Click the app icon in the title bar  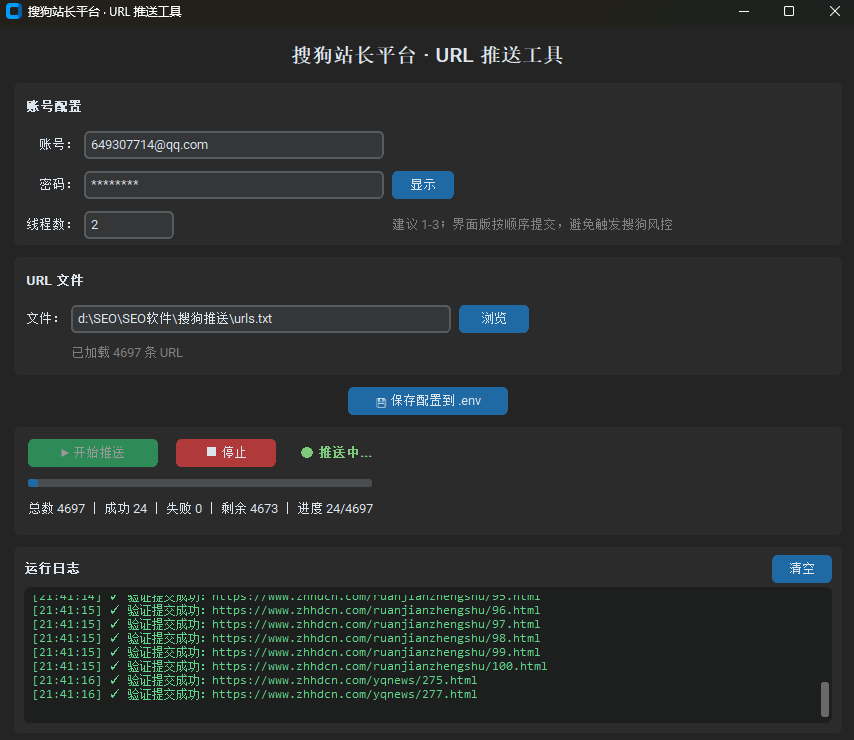tap(14, 11)
